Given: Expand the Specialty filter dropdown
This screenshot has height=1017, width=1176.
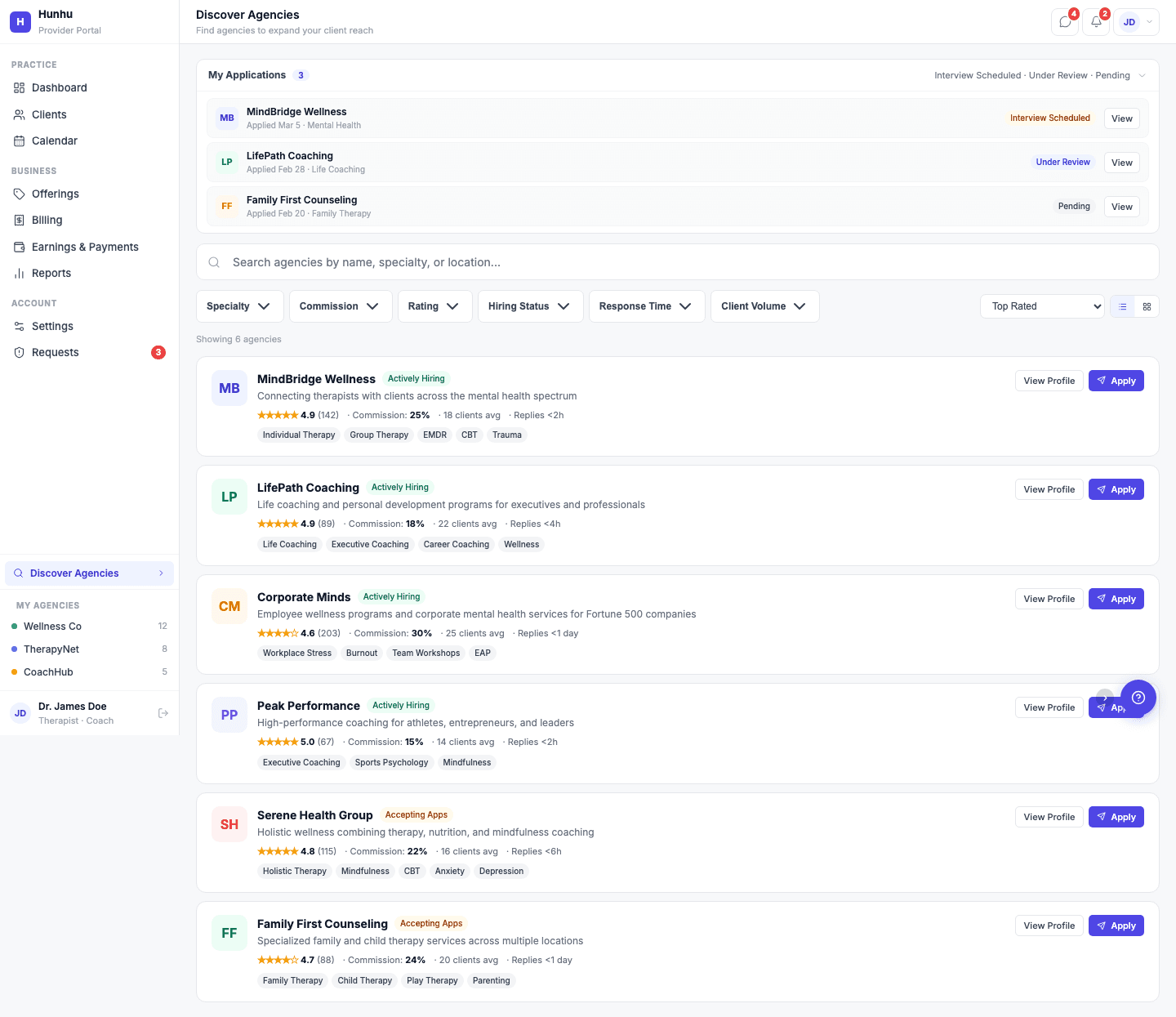Looking at the screenshot, I should click(239, 306).
